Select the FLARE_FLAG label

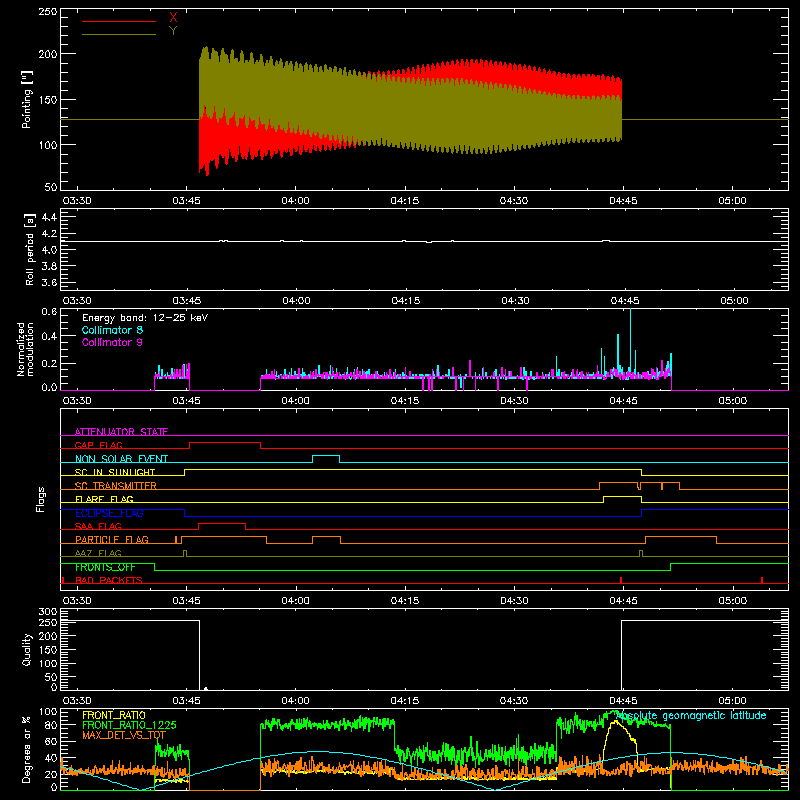point(104,499)
